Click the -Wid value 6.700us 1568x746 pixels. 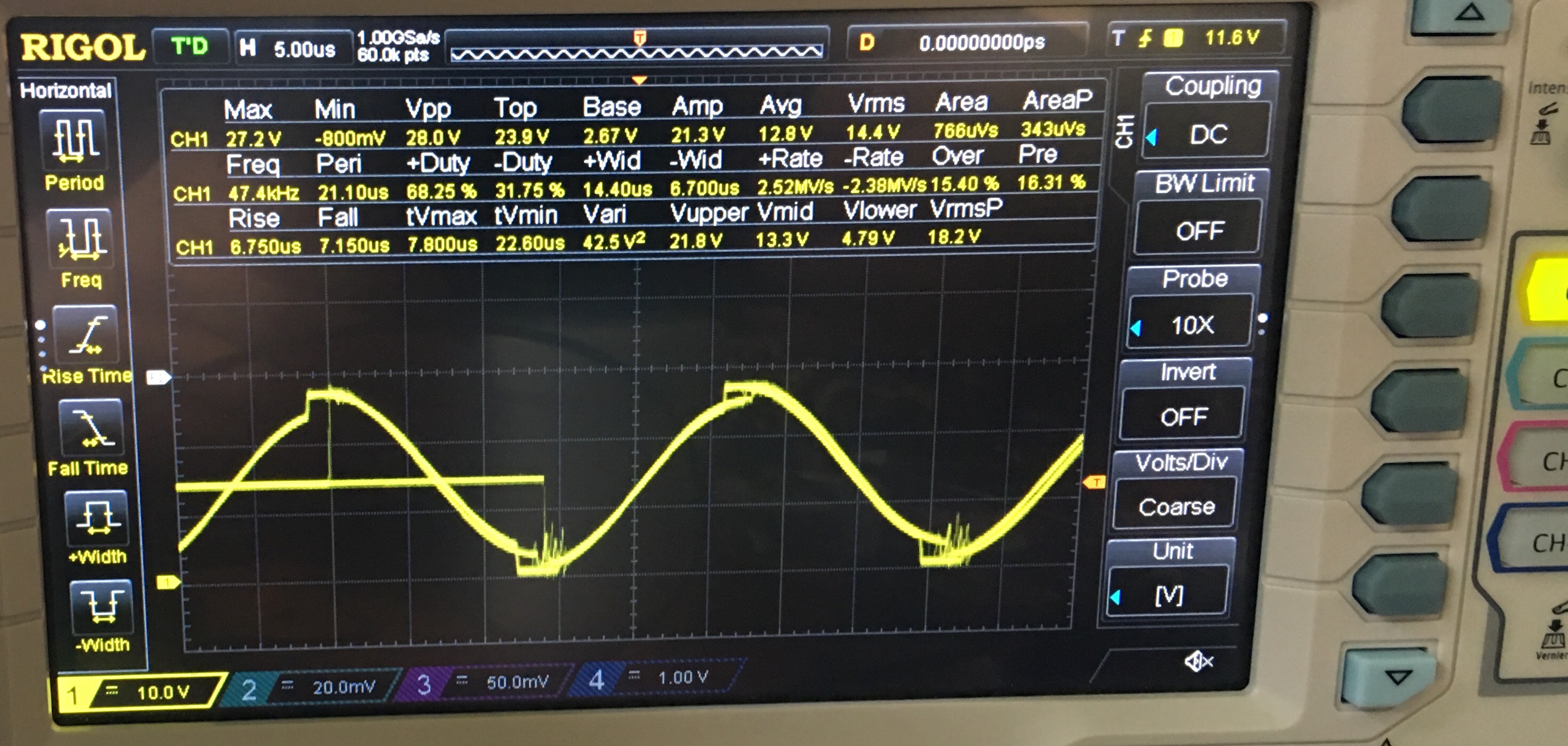(x=704, y=188)
